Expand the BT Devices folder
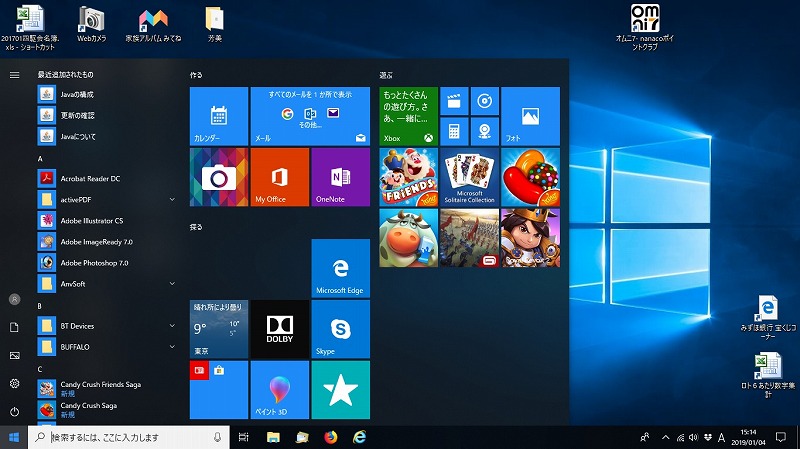The width and height of the screenshot is (800, 449). (107, 326)
